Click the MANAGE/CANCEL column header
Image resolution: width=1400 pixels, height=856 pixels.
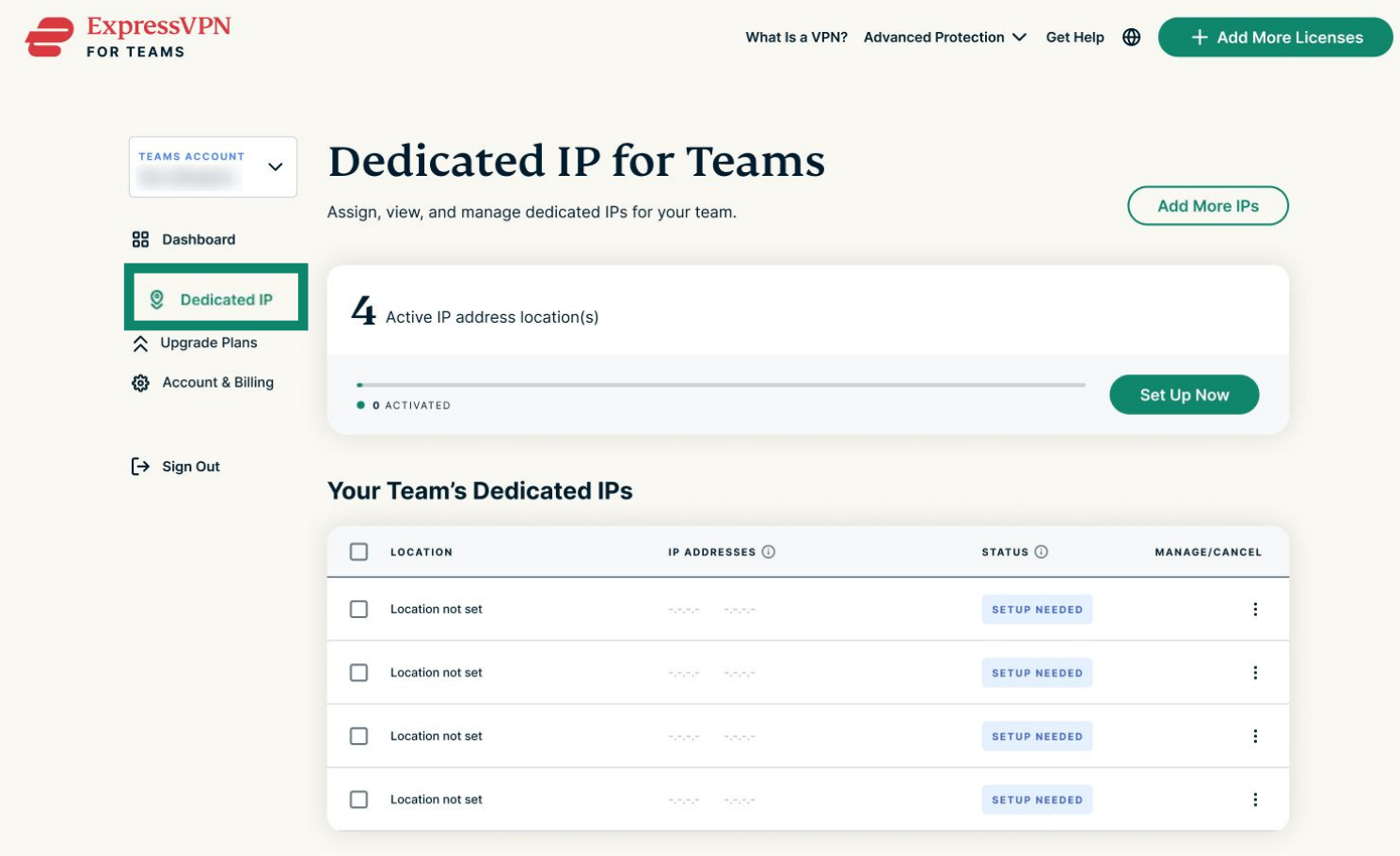click(1208, 552)
